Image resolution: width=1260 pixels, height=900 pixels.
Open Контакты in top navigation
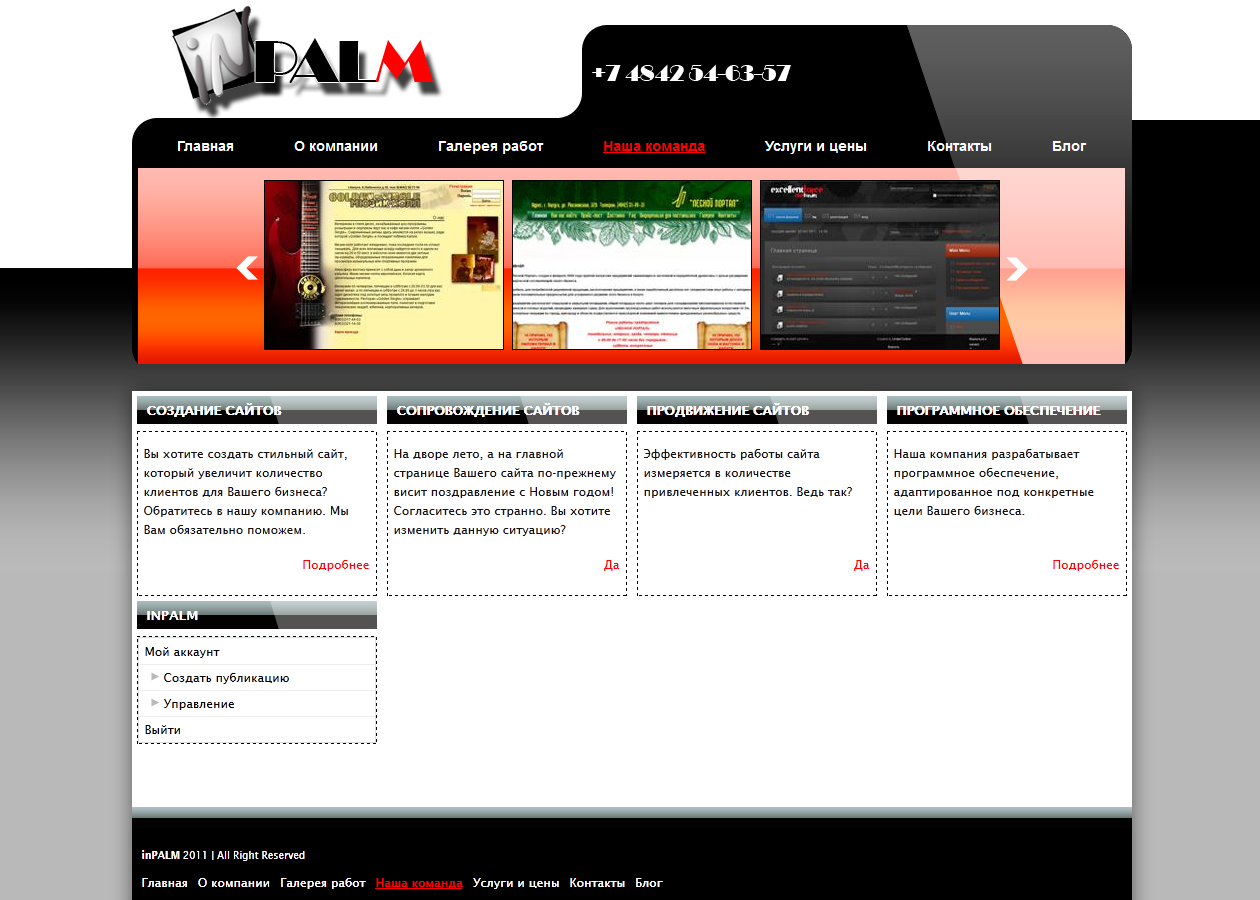[959, 146]
